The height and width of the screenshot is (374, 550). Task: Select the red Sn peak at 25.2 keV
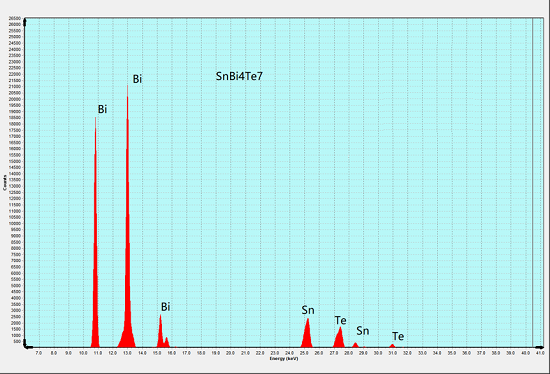pyautogui.click(x=307, y=333)
